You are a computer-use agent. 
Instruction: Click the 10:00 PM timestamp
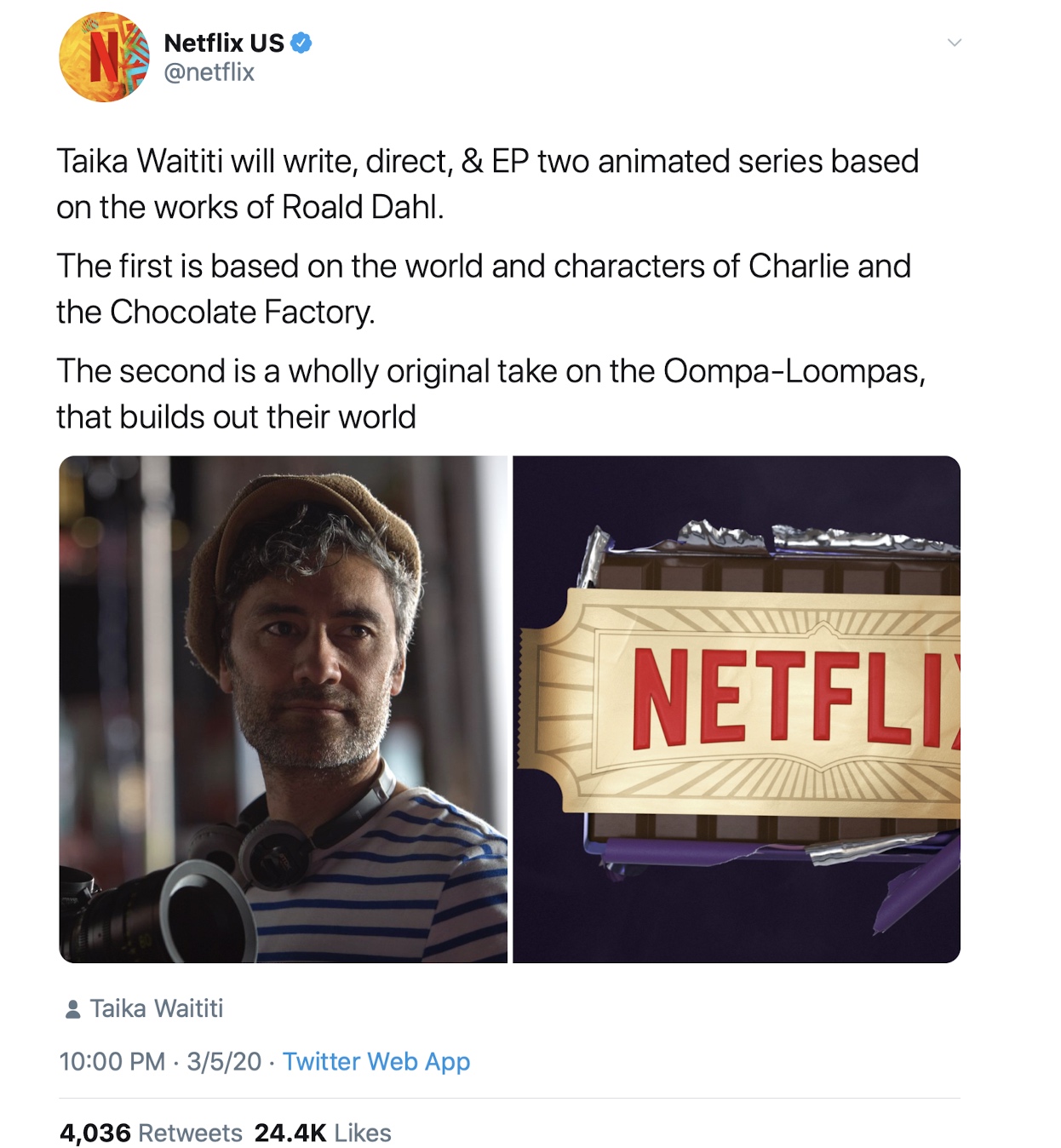[x=112, y=1062]
